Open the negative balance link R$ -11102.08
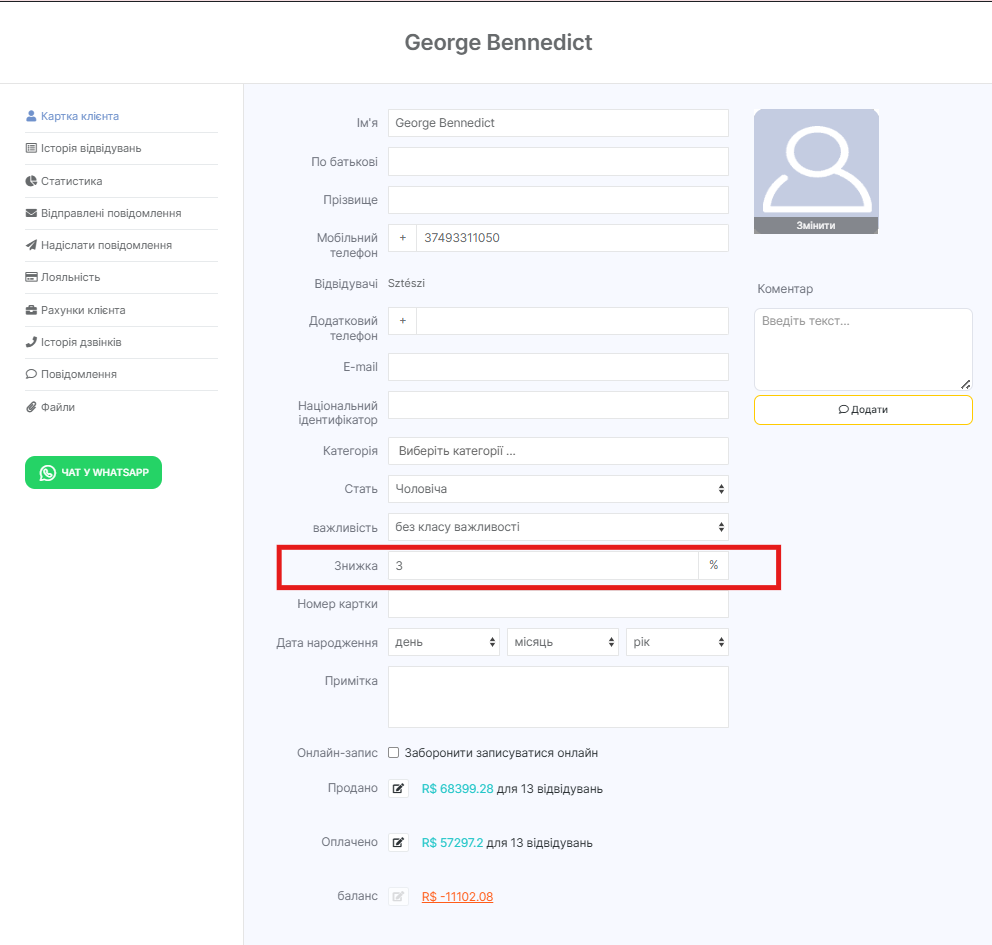This screenshot has width=992, height=945. (457, 896)
